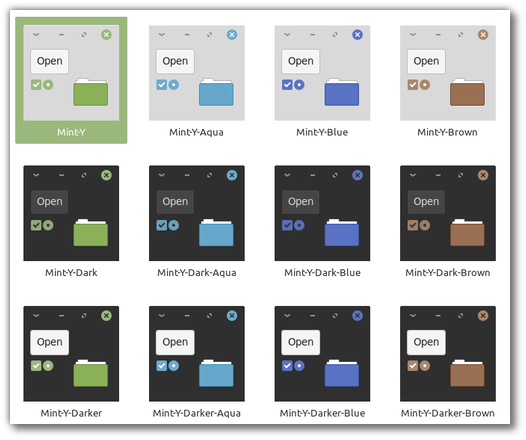
Task: Select the Mint-Y-Darker-Blue theme label
Action: (322, 413)
